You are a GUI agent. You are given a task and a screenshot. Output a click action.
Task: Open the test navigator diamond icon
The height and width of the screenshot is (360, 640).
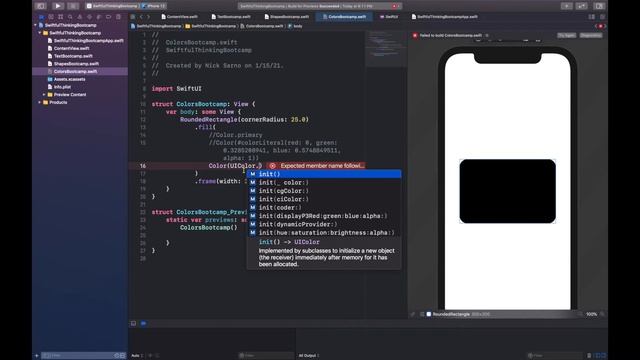(89, 17)
